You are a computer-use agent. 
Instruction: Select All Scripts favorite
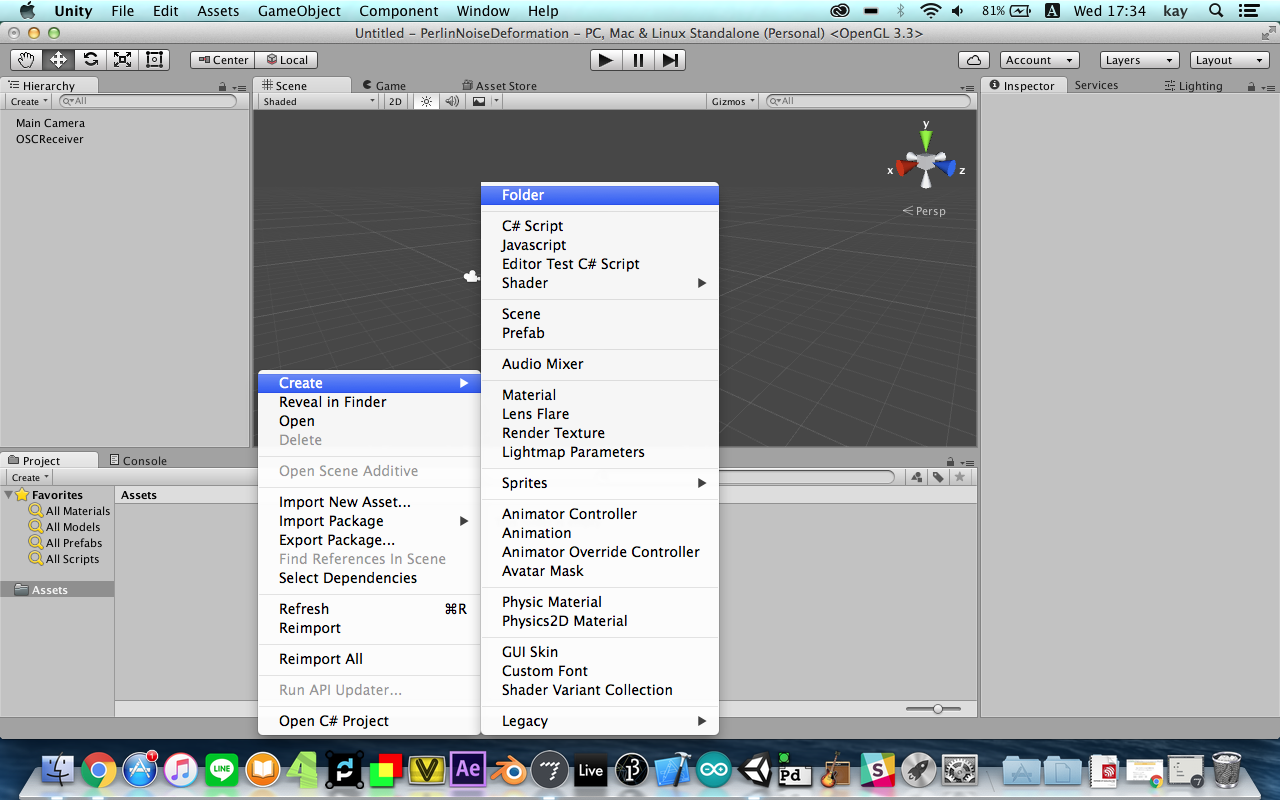click(64, 559)
